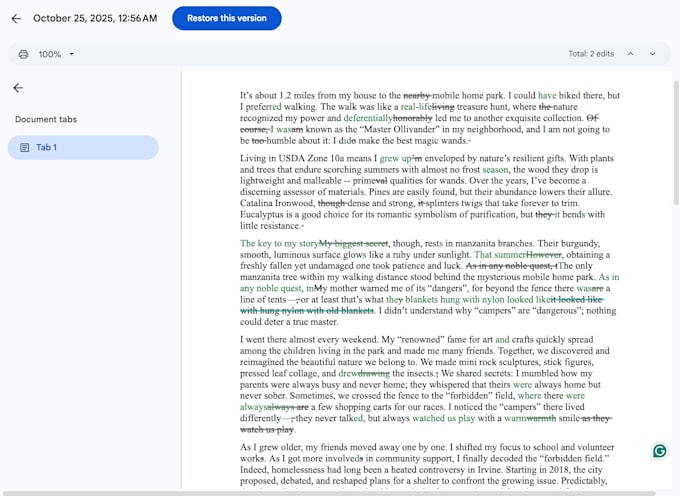
Task: Go back from version history view
Action: [16, 18]
